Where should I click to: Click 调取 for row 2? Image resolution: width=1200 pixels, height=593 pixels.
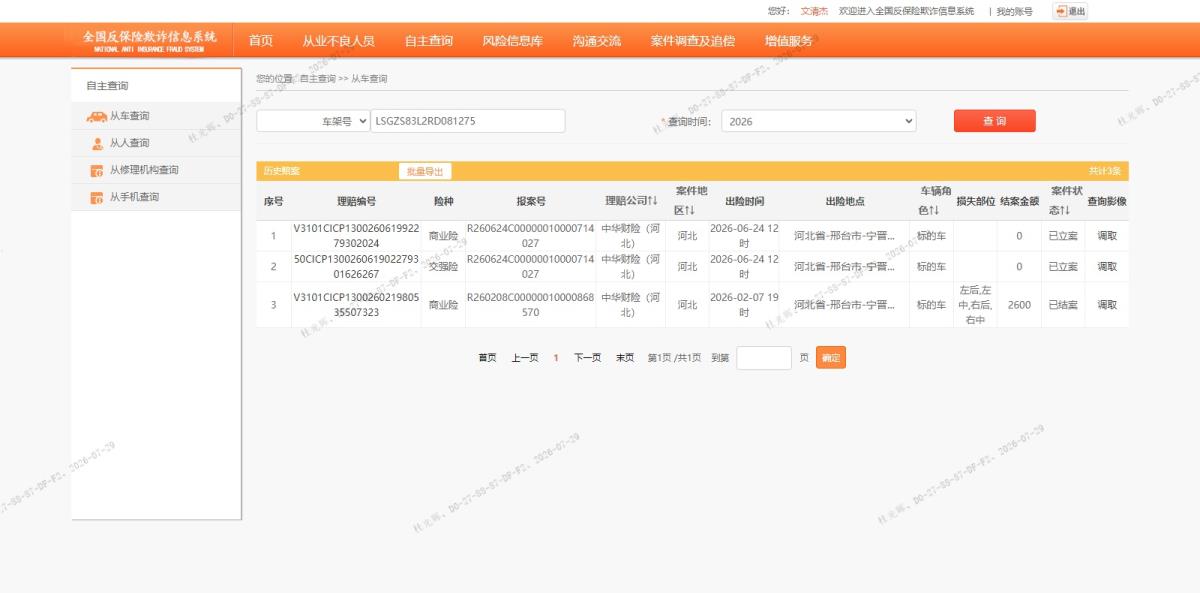[1107, 267]
